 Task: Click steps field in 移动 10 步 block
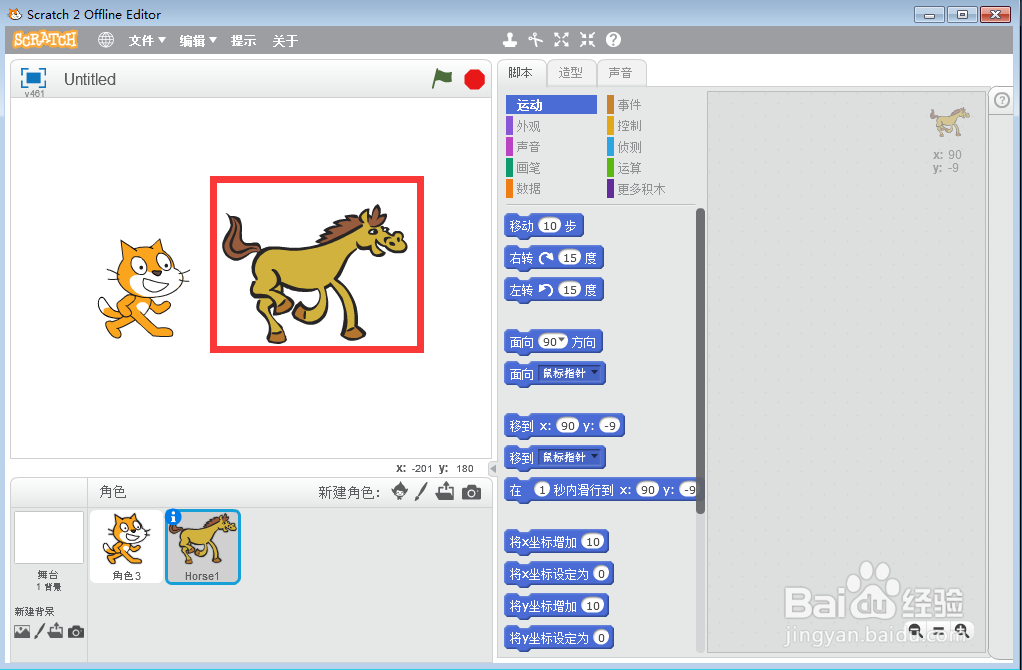pos(551,226)
